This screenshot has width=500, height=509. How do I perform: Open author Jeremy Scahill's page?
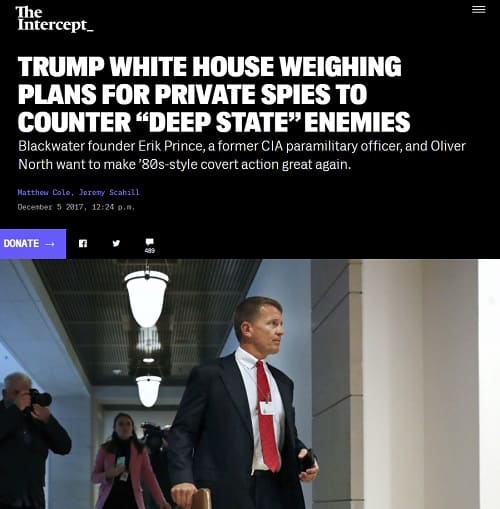(x=109, y=192)
